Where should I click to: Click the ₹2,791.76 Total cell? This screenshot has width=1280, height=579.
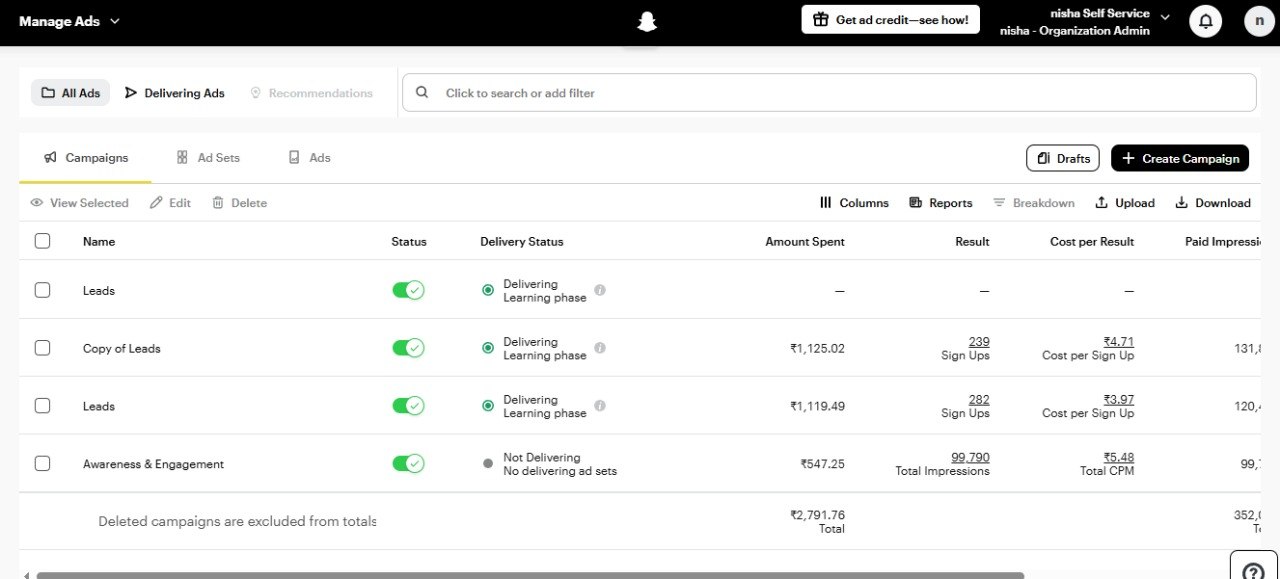[817, 521]
